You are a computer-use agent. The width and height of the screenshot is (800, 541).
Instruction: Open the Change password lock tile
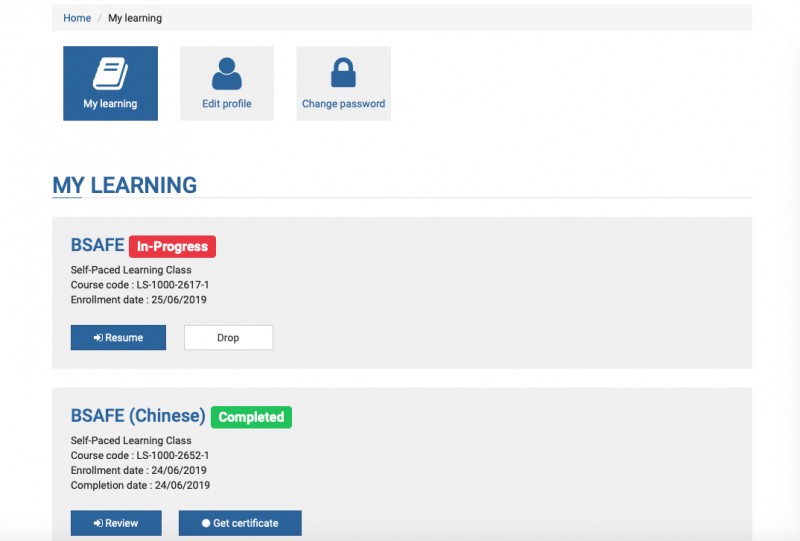pyautogui.click(x=343, y=83)
